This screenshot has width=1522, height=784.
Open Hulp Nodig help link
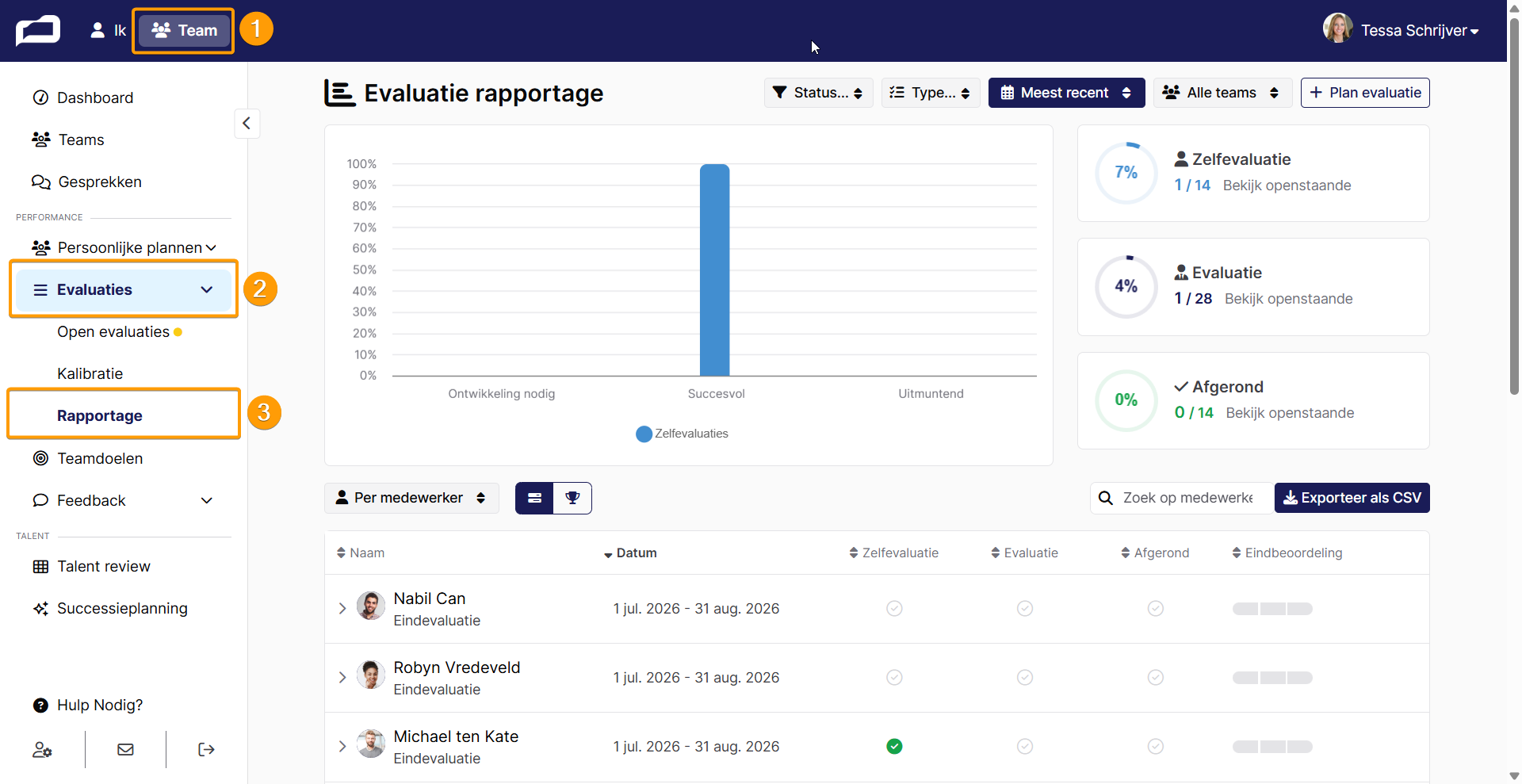[87, 705]
